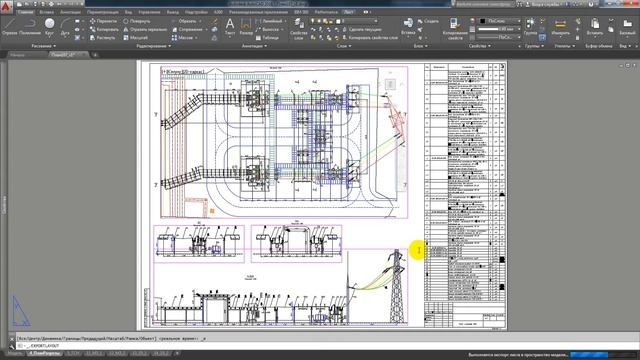Expand the Свойства panel dropdown
Image resolution: width=640 pixels, height=360 pixels.
tap(480, 46)
